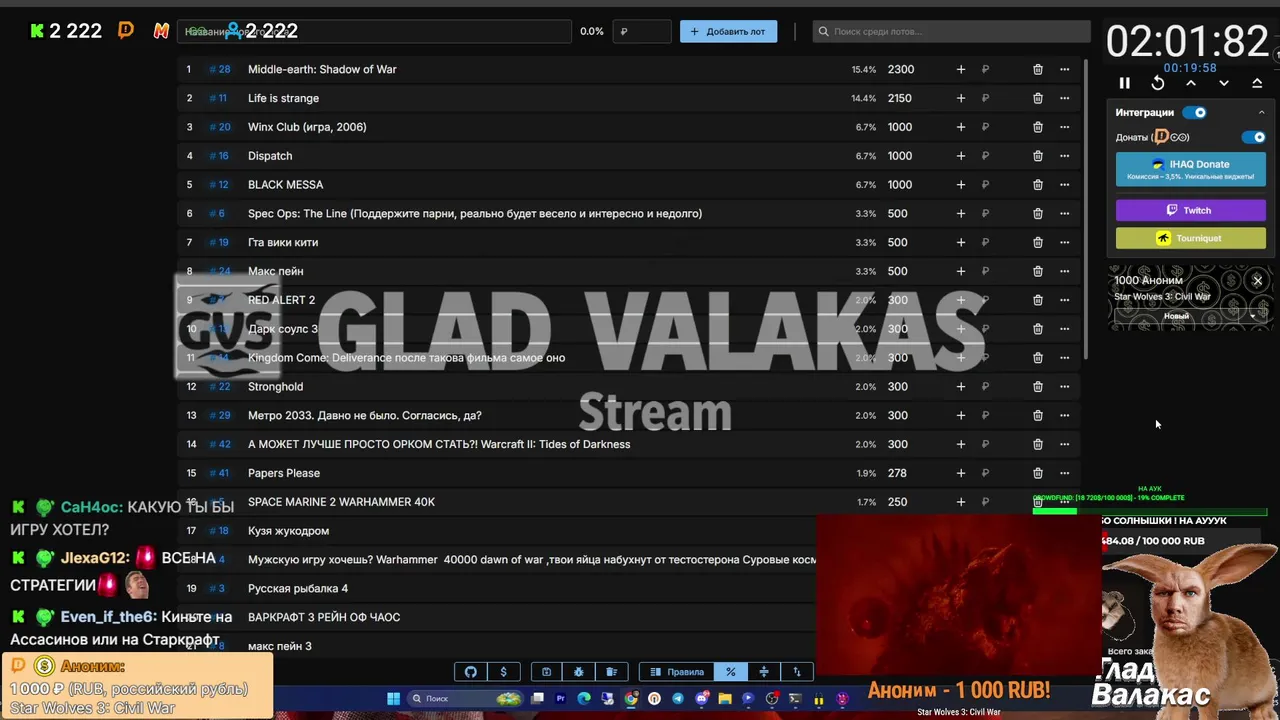This screenshot has height=720, width=1280.
Task: Connect the Tourniquet integration
Action: pyautogui.click(x=1190, y=238)
